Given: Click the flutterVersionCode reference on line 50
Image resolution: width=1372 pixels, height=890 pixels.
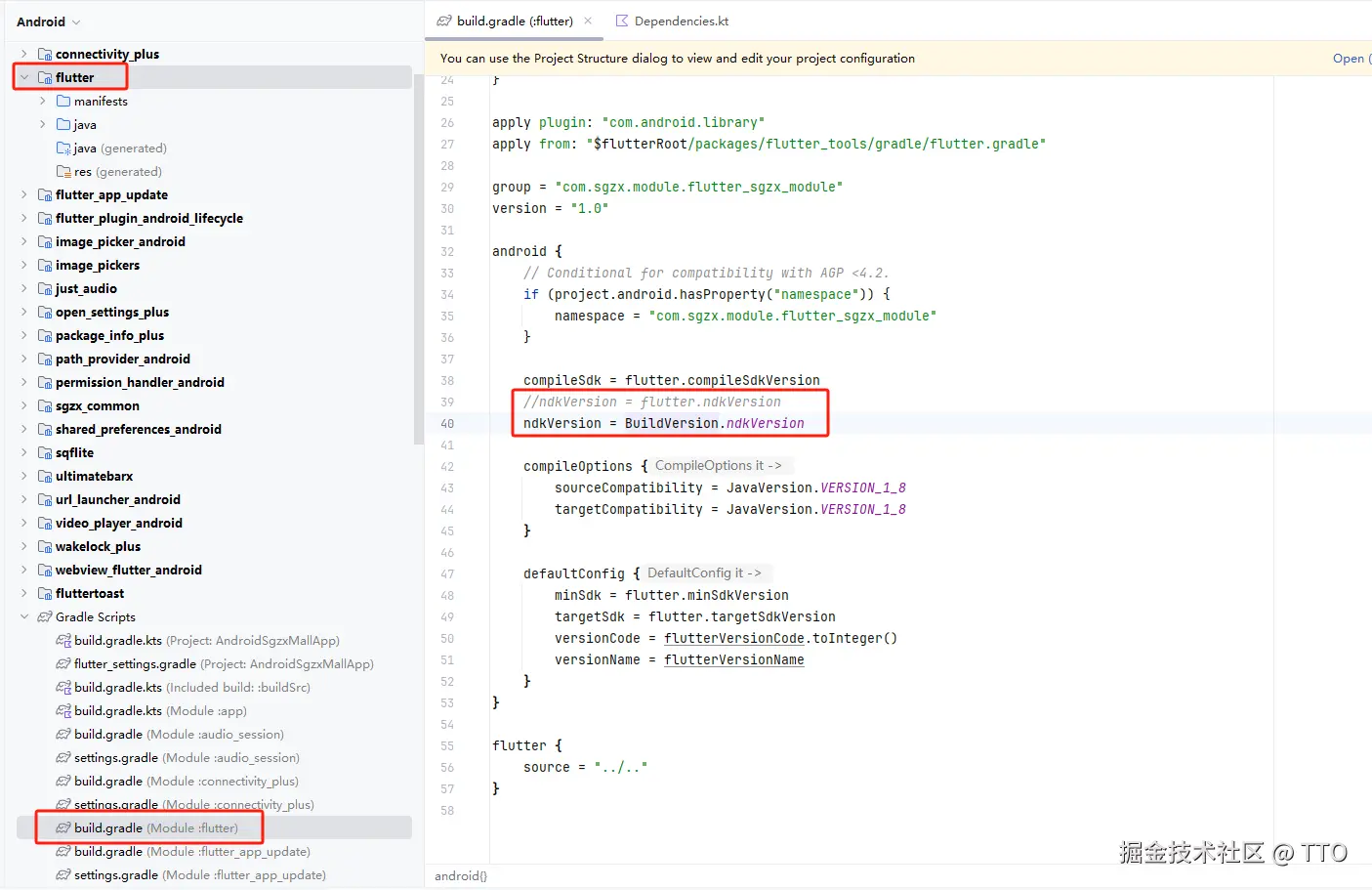Looking at the screenshot, I should coord(734,638).
